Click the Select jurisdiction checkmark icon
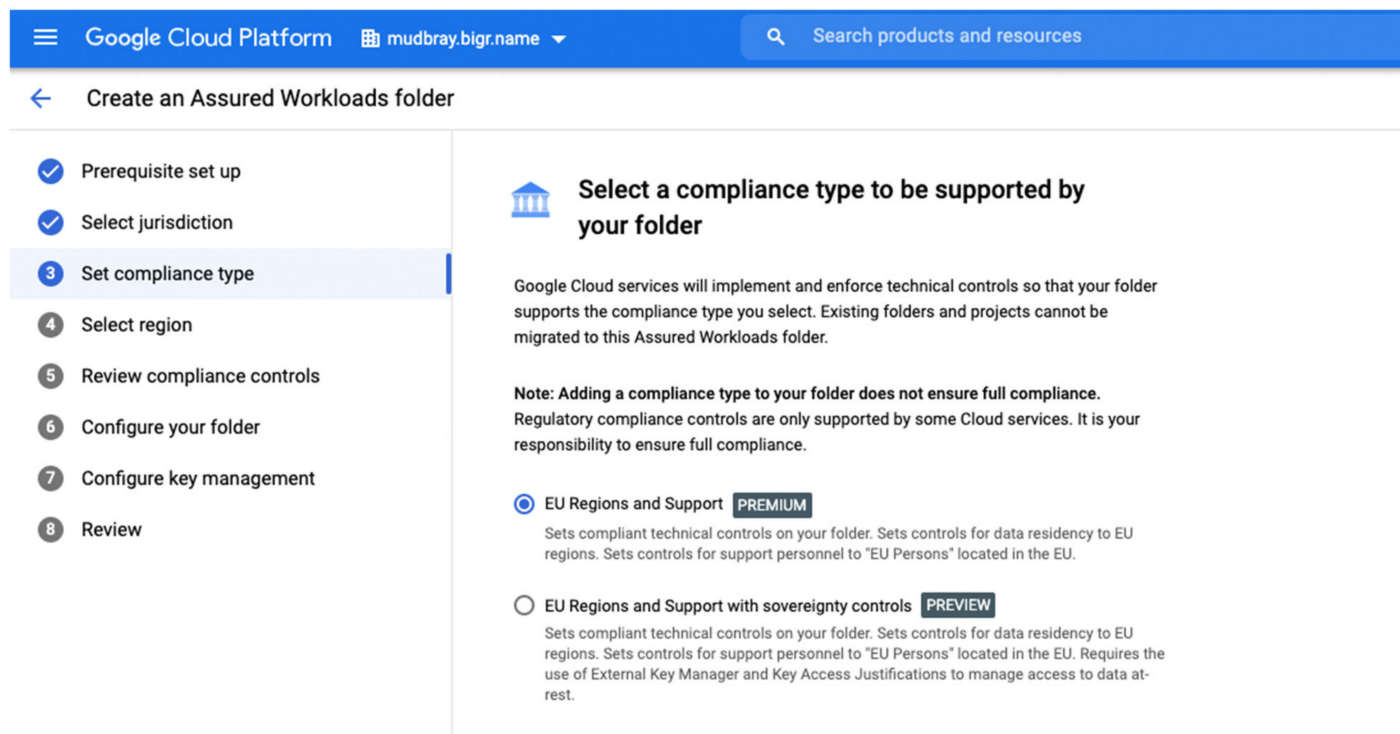 [50, 223]
